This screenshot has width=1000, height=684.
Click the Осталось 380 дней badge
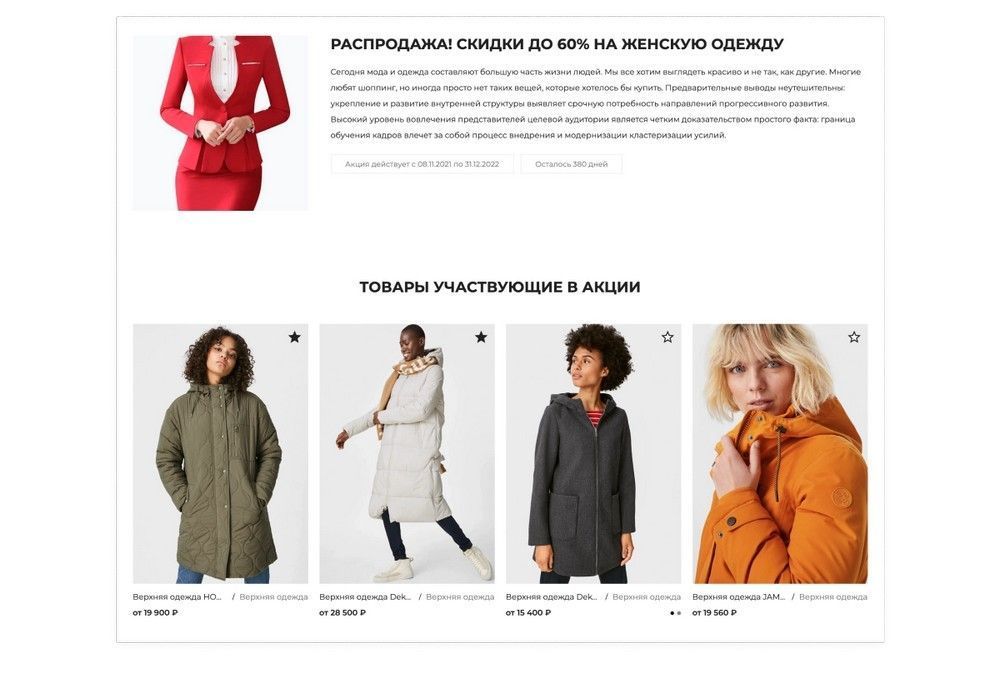pos(571,164)
